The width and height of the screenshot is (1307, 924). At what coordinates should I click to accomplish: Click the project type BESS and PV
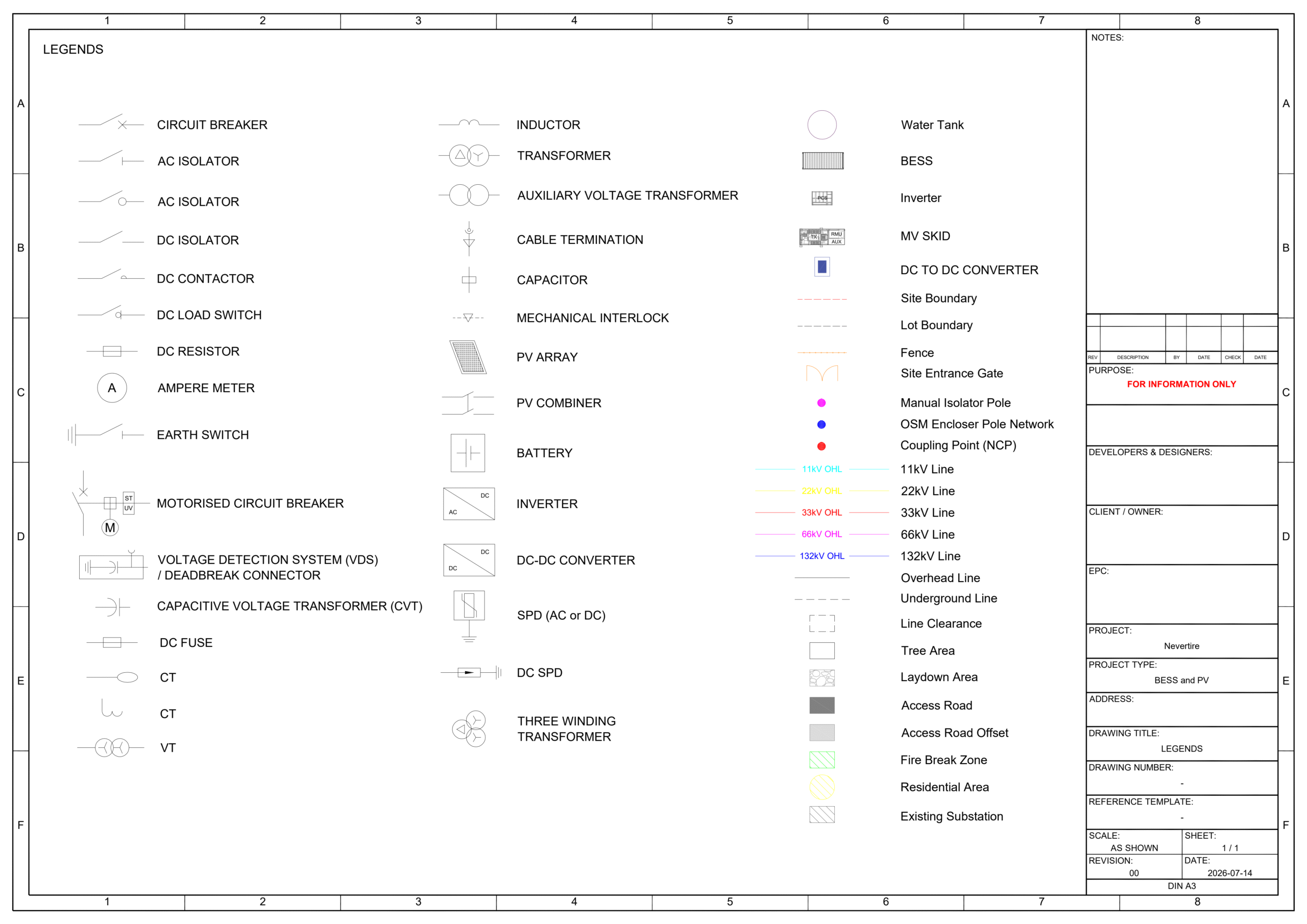1181,680
